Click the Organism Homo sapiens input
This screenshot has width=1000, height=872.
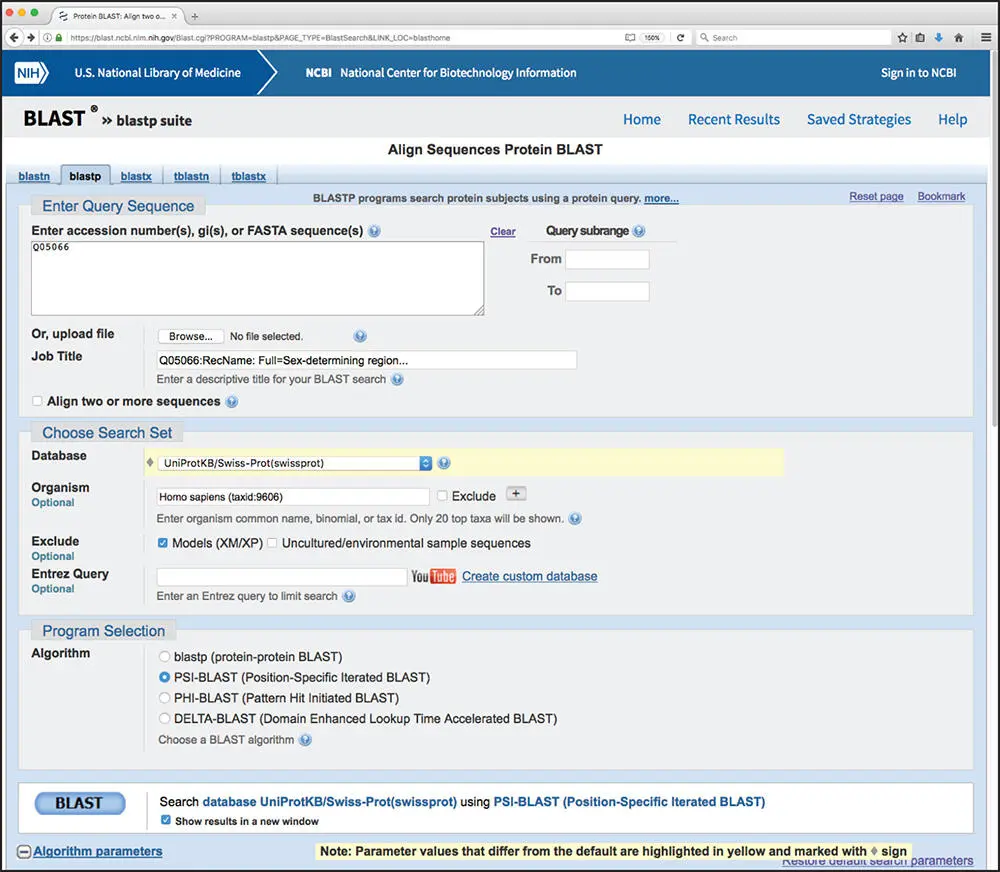point(293,496)
